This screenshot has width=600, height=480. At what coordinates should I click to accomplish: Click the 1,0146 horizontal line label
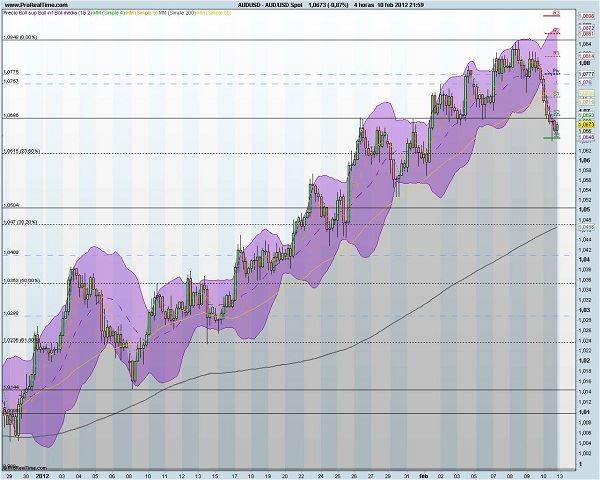pyautogui.click(x=11, y=387)
